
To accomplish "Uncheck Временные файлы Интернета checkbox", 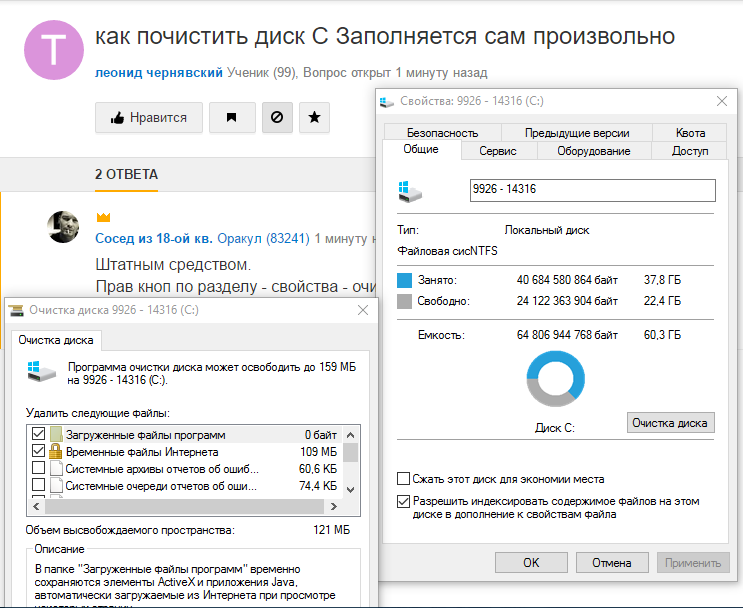I will (x=38, y=451).
